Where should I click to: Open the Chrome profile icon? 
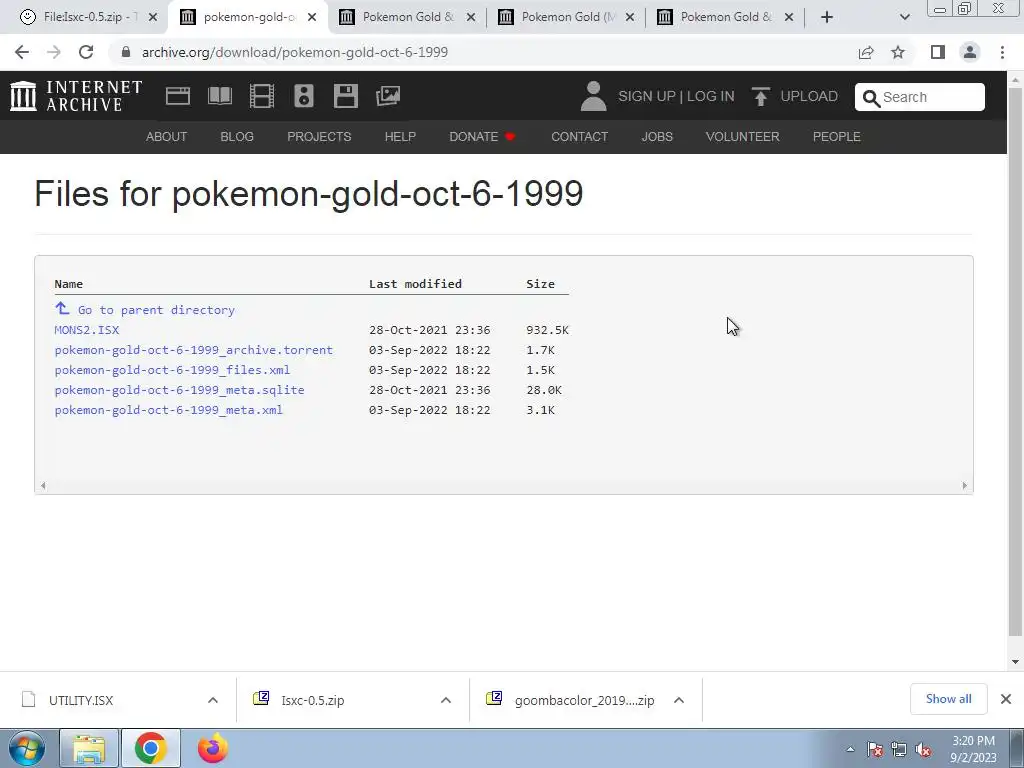pos(970,52)
